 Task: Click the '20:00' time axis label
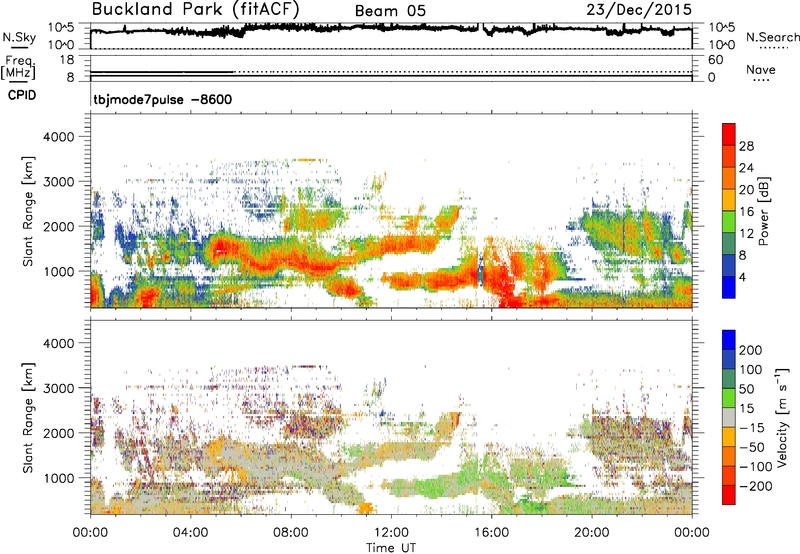(591, 533)
